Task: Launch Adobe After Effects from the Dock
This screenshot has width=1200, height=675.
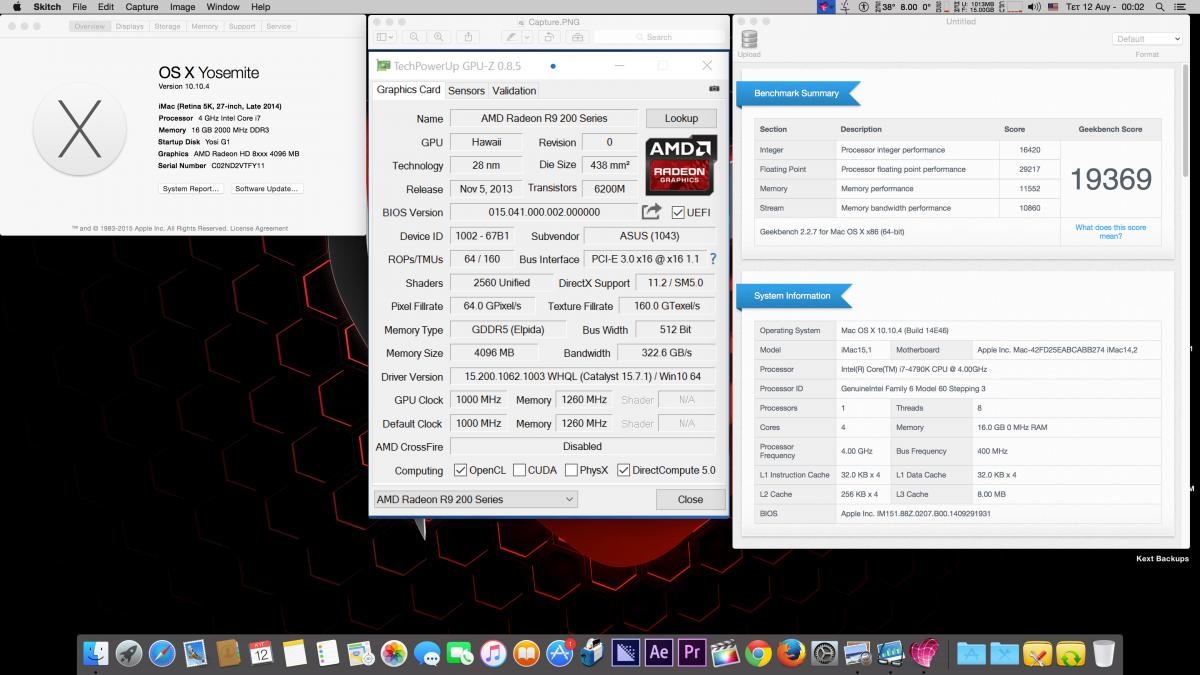Action: click(658, 653)
